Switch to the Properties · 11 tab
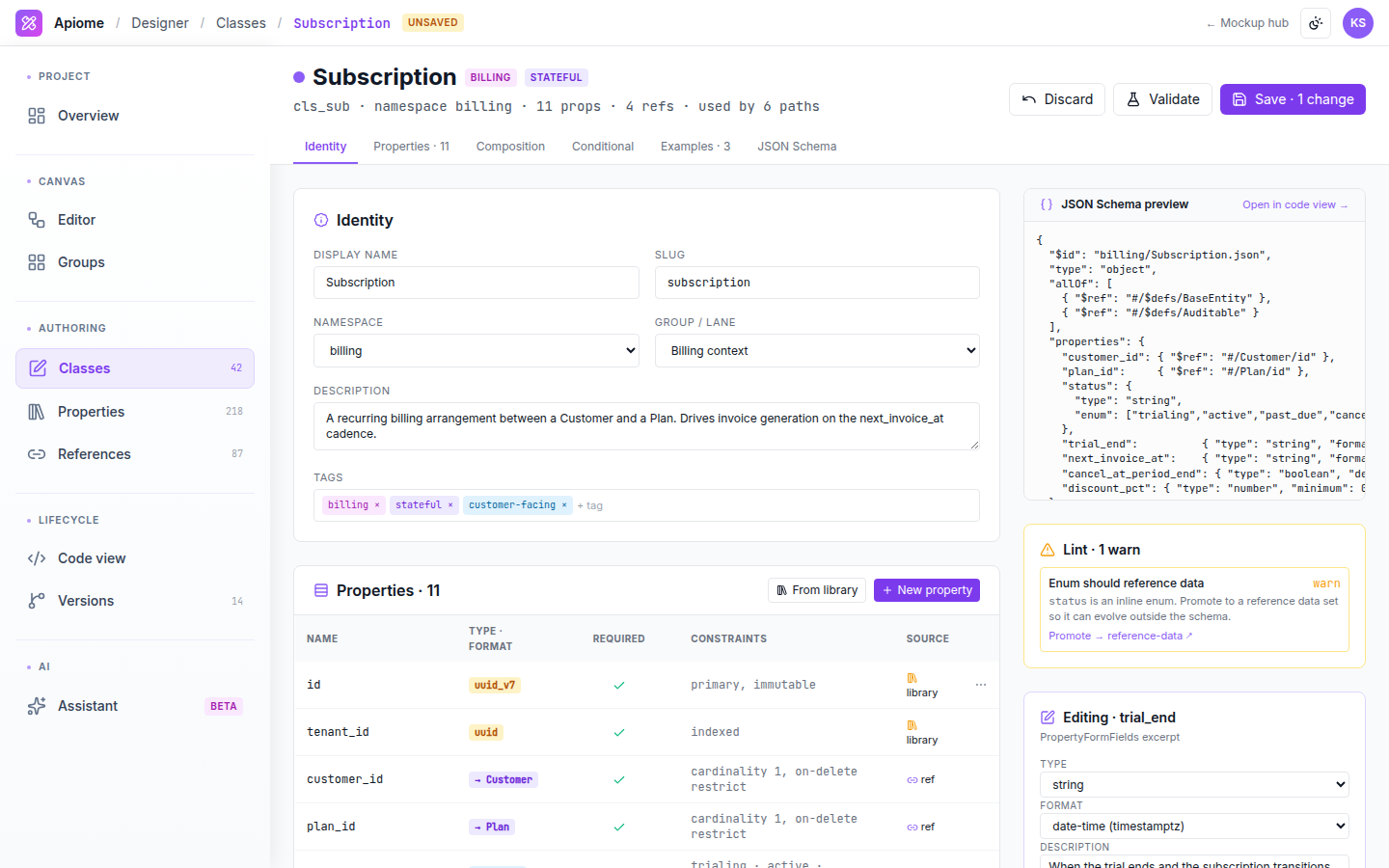 (x=411, y=147)
